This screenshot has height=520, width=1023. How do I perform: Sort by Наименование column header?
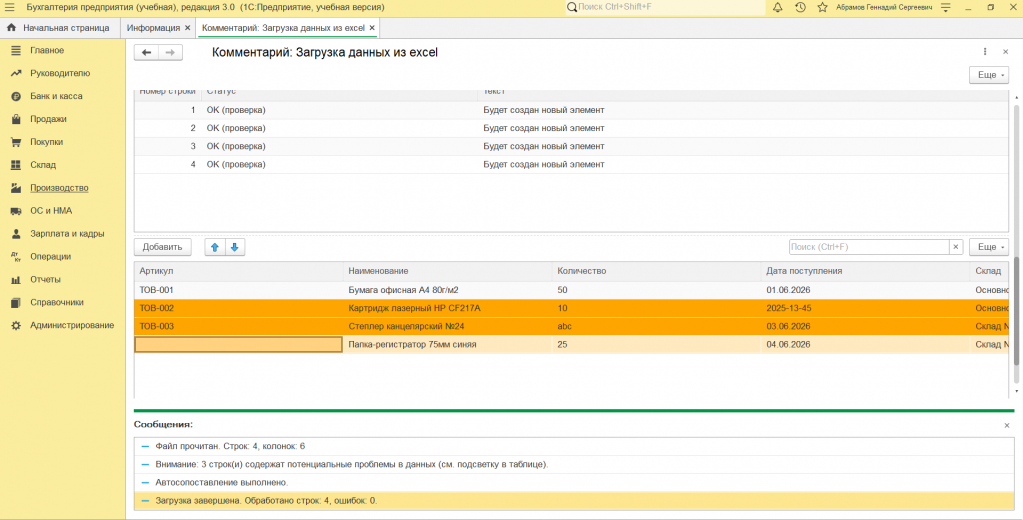pyautogui.click(x=448, y=271)
